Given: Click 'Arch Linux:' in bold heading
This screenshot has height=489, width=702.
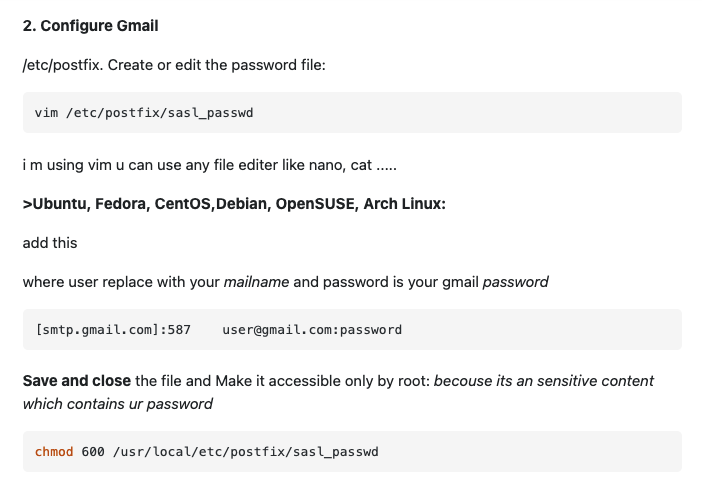Looking at the screenshot, I should tap(404, 204).
